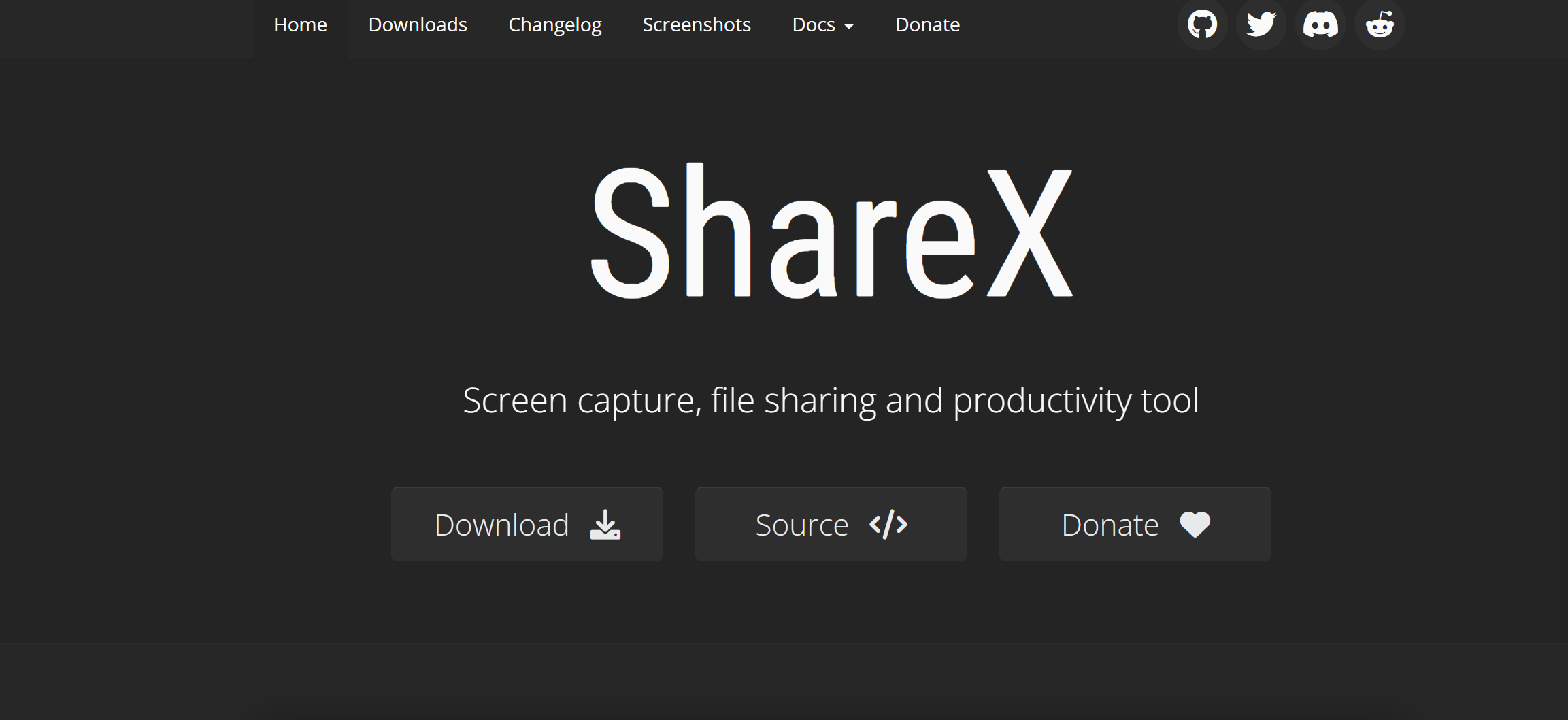View the Screenshots page
The image size is (1568, 720).
click(x=697, y=25)
